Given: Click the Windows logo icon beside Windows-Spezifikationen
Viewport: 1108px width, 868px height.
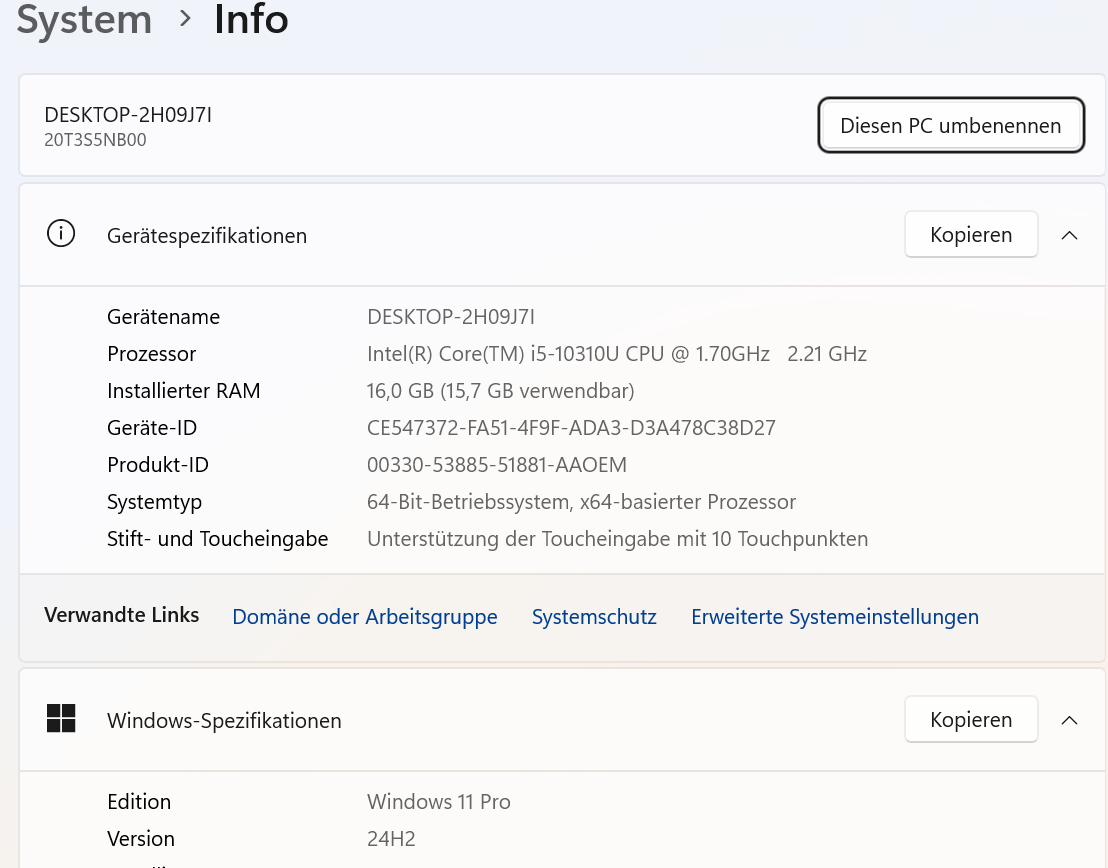Looking at the screenshot, I should (61, 718).
